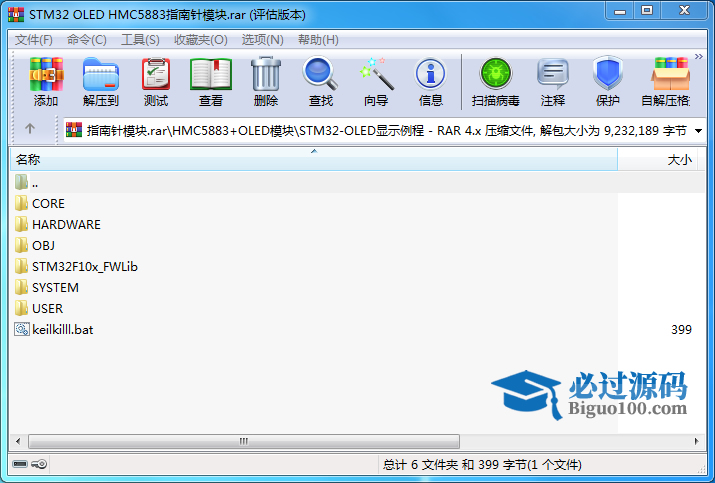Select the SYSTEM folder icon
715x483 pixels.
coord(21,287)
